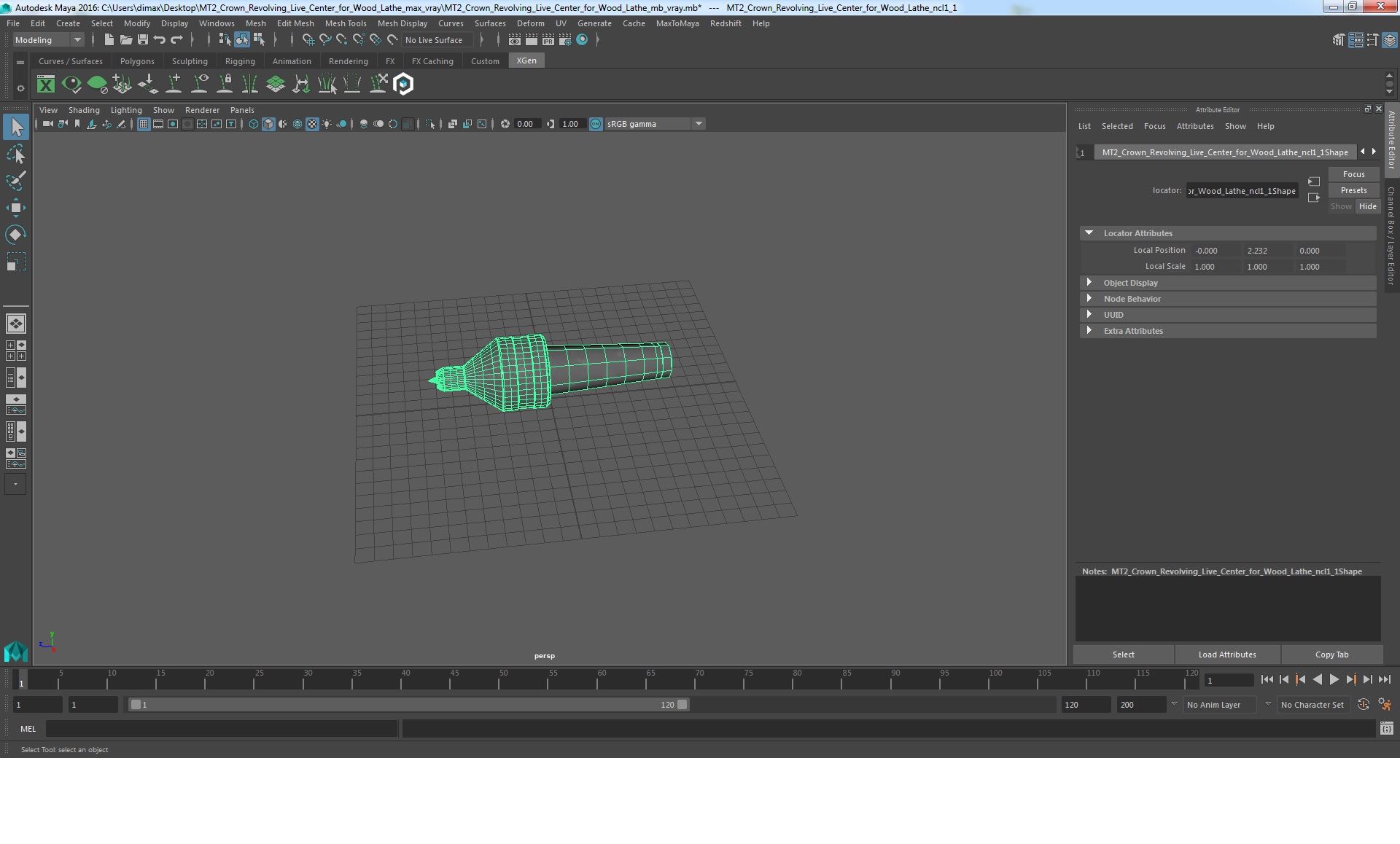
Task: Click the Load Attributes button
Action: tap(1227, 655)
